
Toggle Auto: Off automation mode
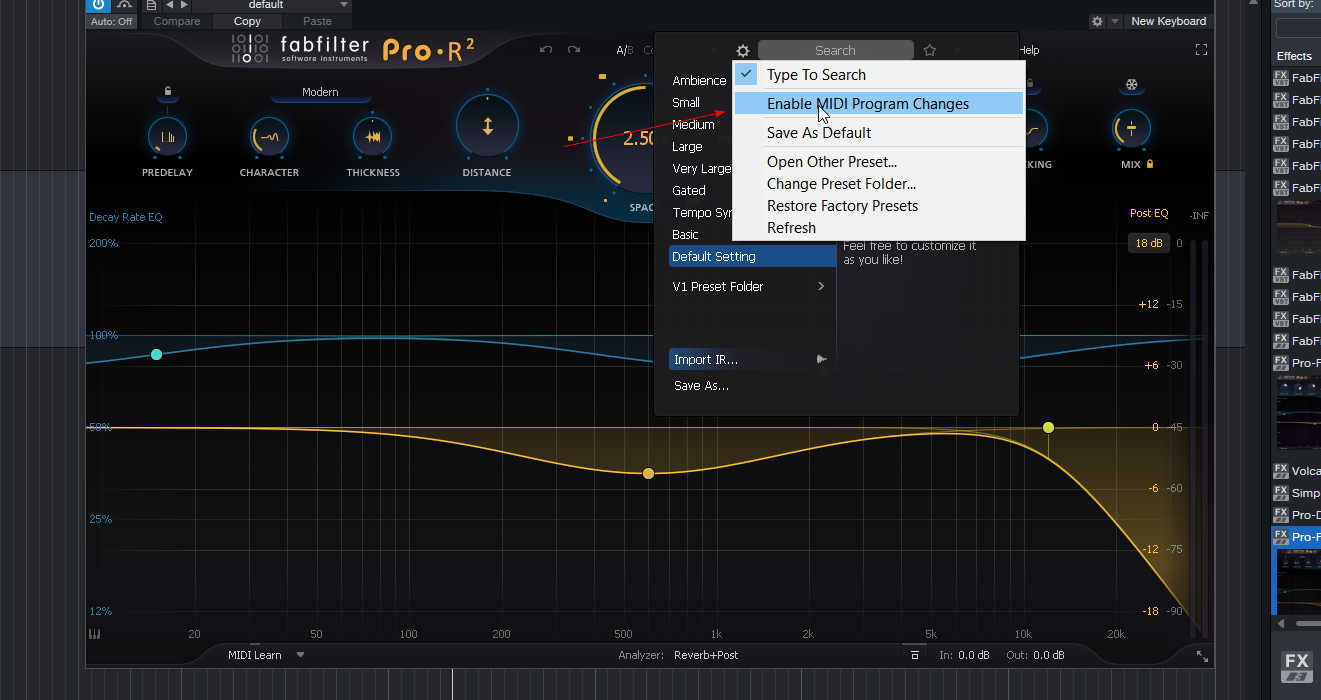(x=111, y=21)
